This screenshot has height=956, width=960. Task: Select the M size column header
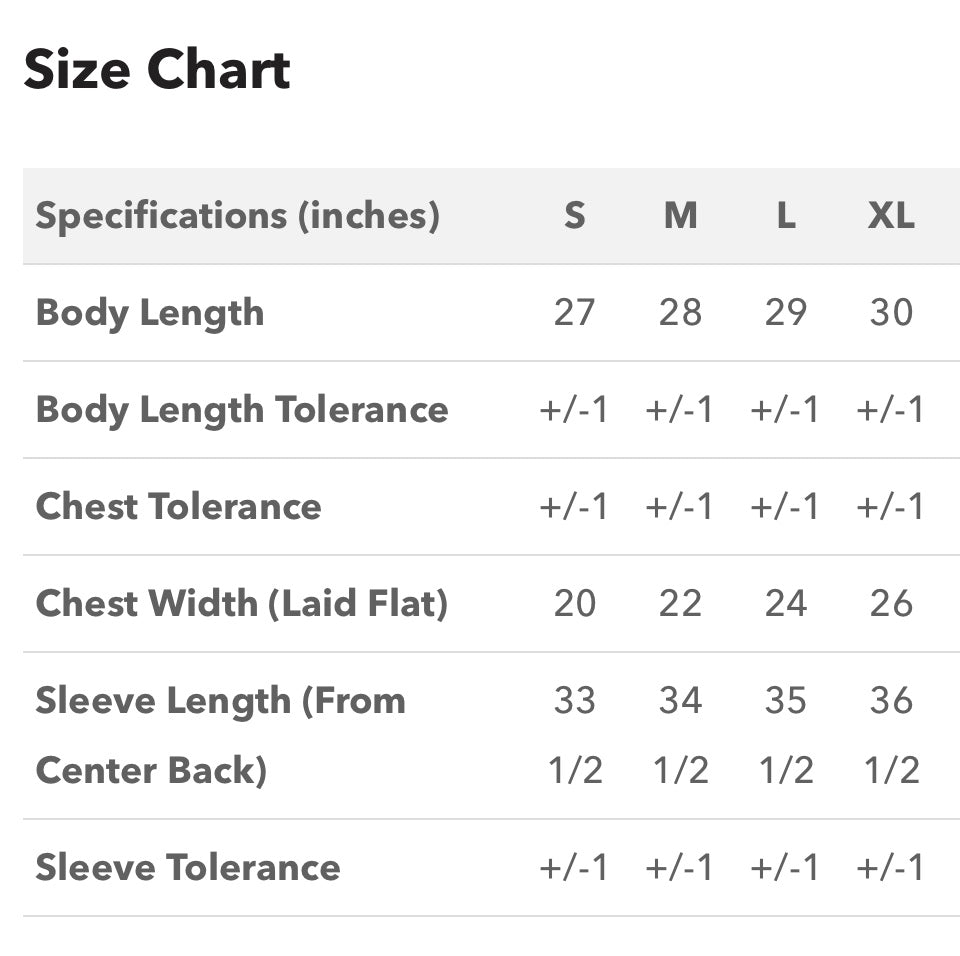pyautogui.click(x=680, y=216)
